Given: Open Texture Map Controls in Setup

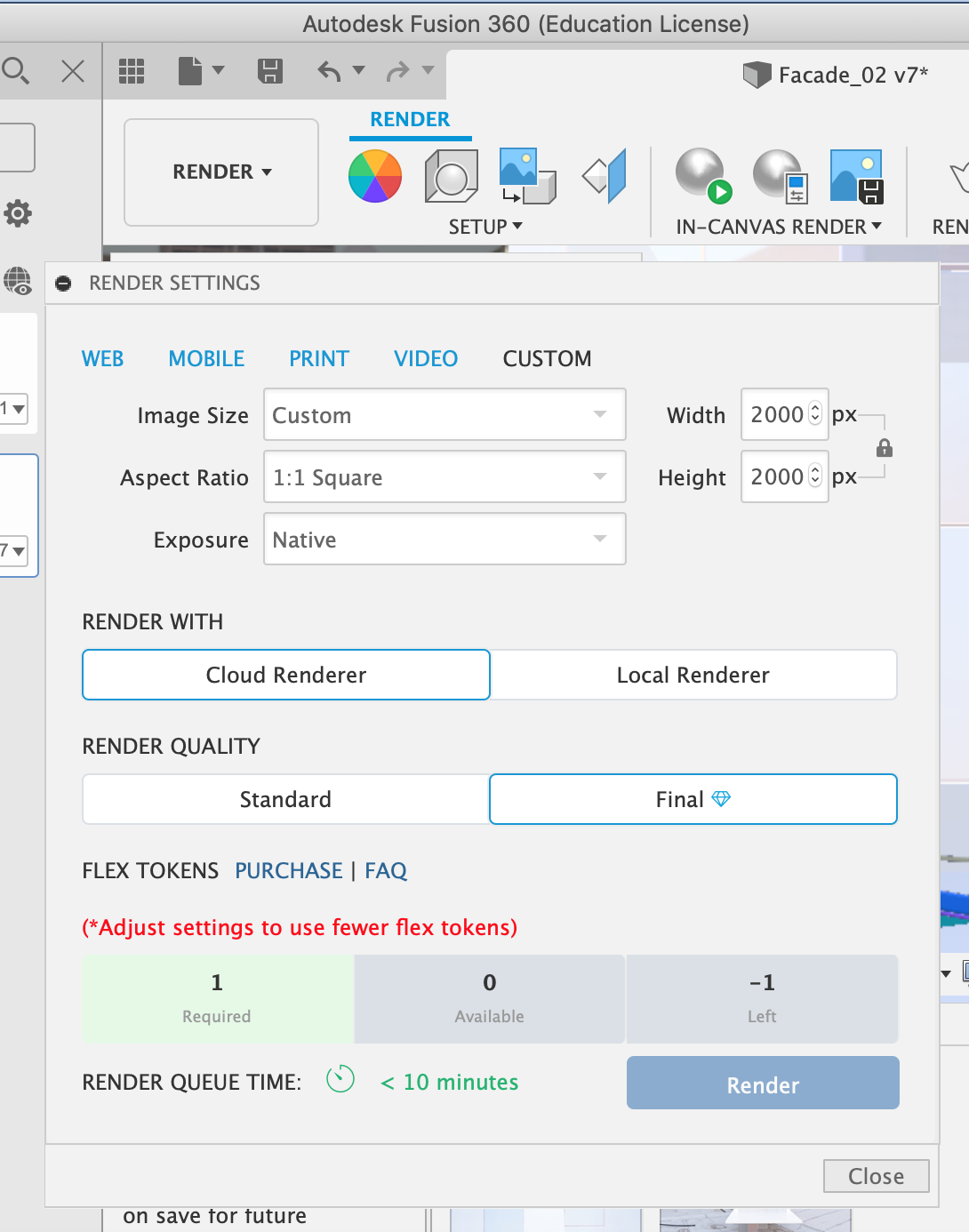Looking at the screenshot, I should [605, 176].
